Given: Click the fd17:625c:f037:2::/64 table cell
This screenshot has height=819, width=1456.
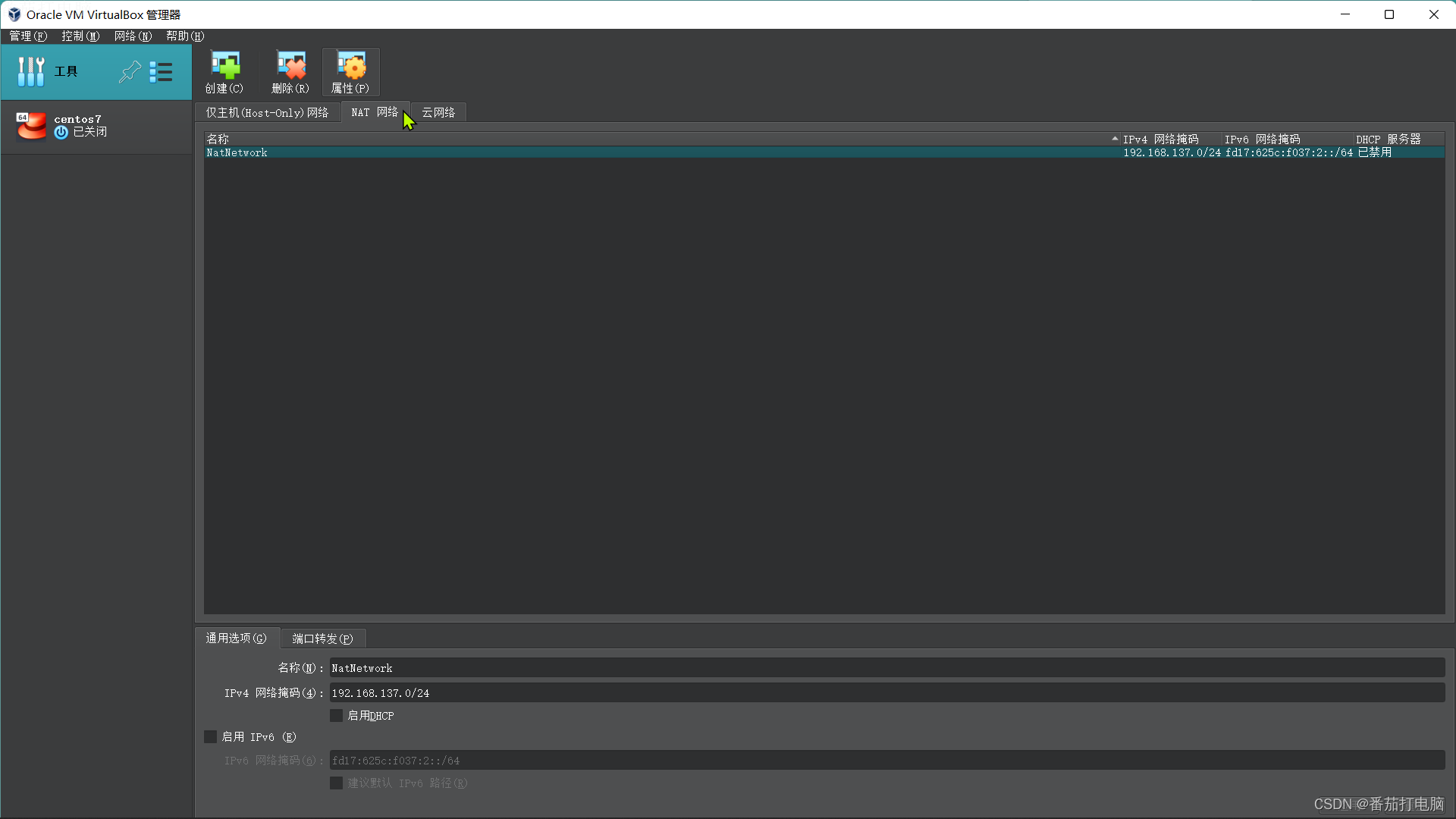Looking at the screenshot, I should click(1288, 153).
